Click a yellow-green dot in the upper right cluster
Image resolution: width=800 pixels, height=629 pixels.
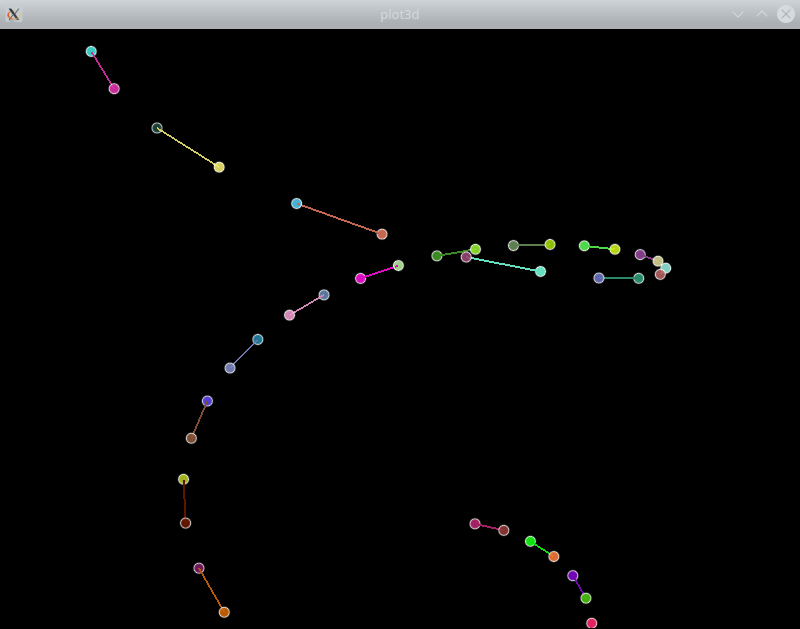click(551, 243)
